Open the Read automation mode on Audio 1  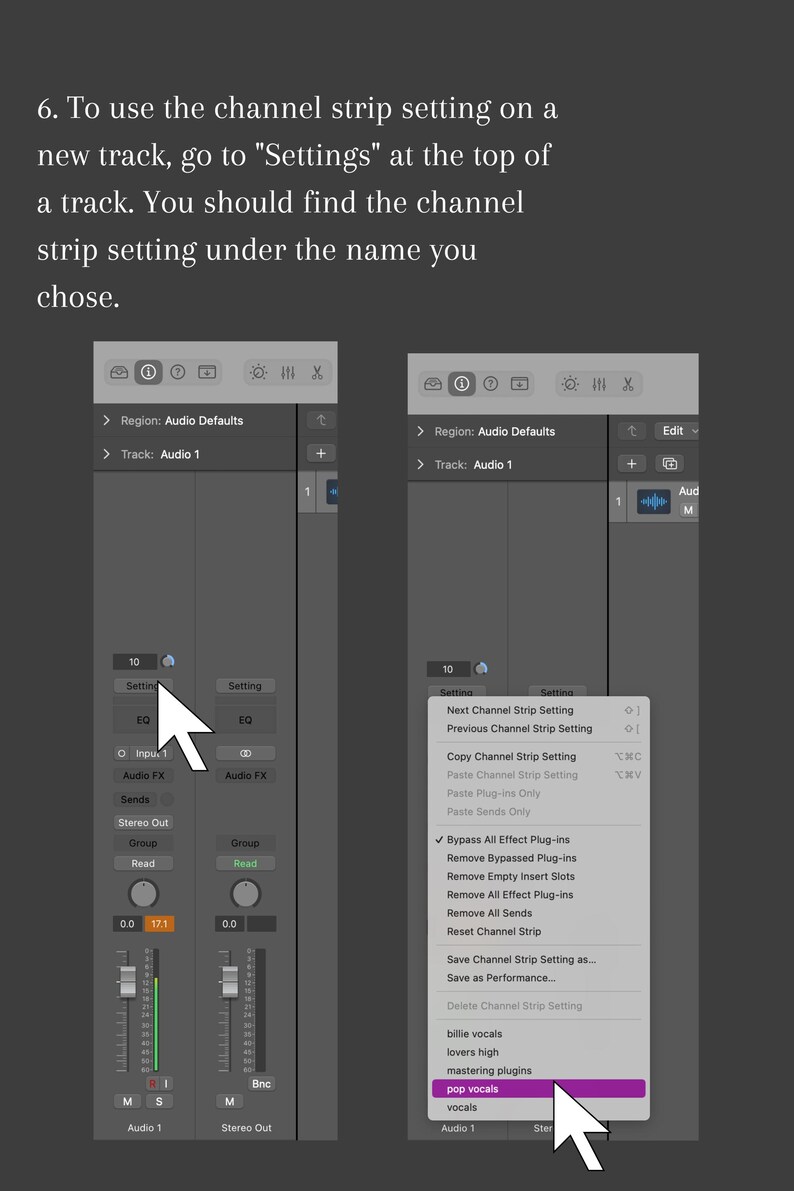pyautogui.click(x=143, y=864)
